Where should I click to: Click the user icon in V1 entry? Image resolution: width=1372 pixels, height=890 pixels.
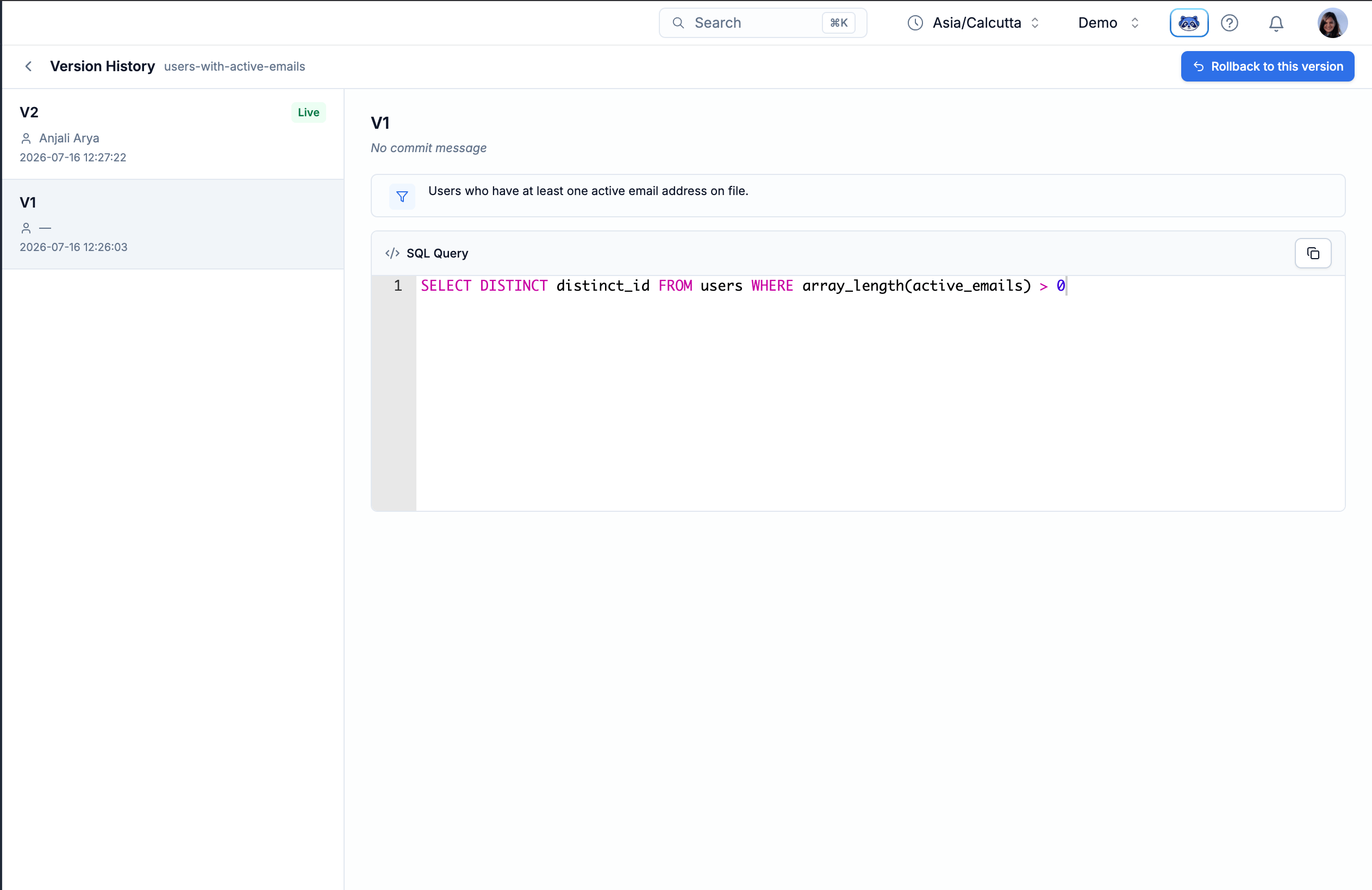pos(26,228)
